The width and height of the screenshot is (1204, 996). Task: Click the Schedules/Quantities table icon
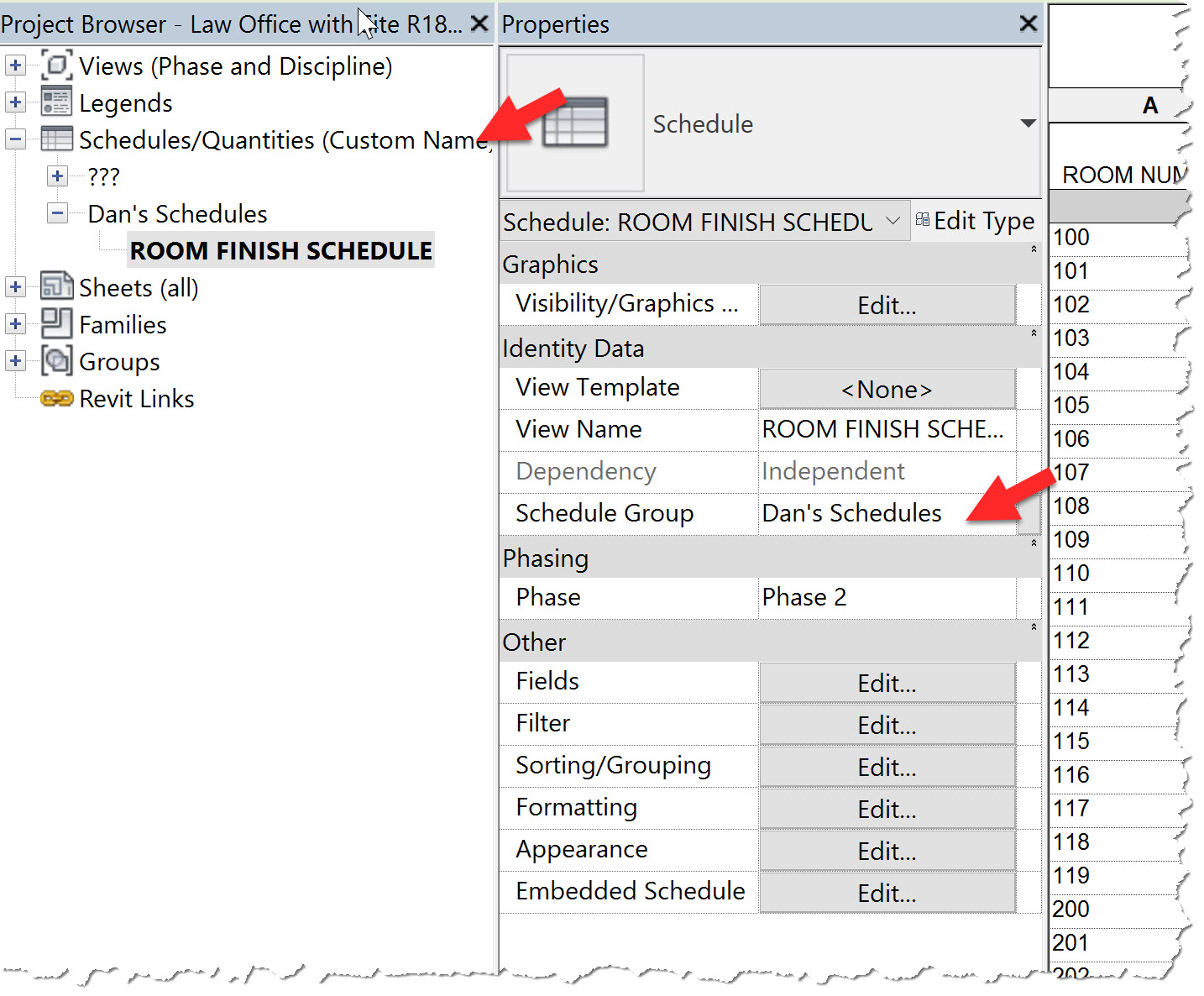point(55,139)
